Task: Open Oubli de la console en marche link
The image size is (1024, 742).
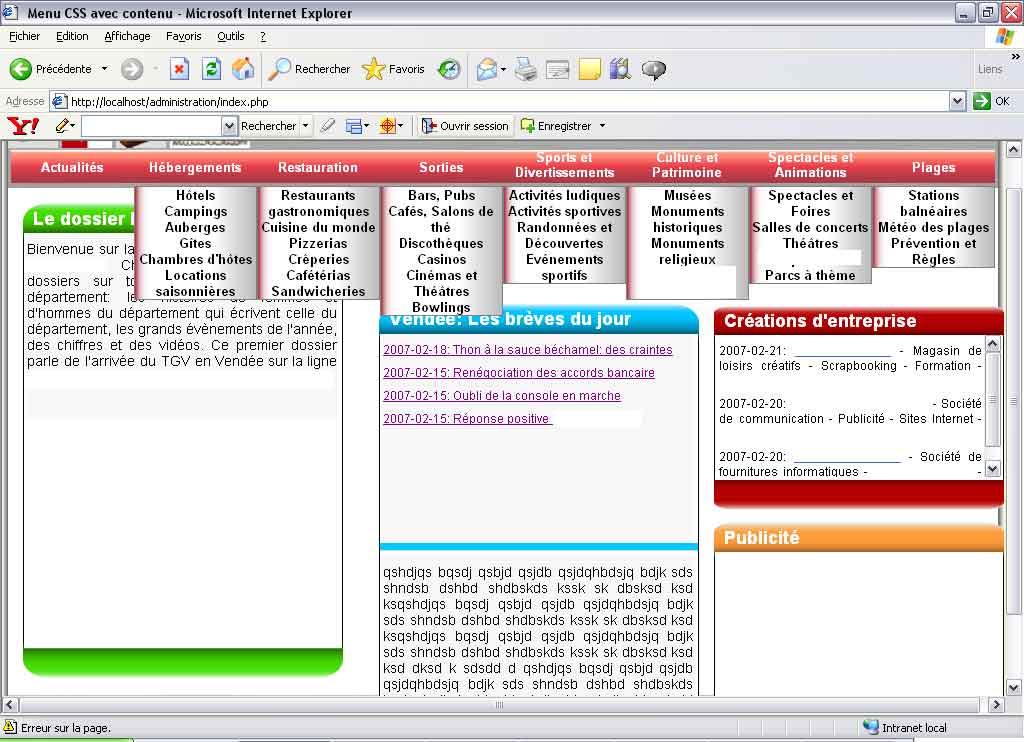Action: [x=502, y=395]
